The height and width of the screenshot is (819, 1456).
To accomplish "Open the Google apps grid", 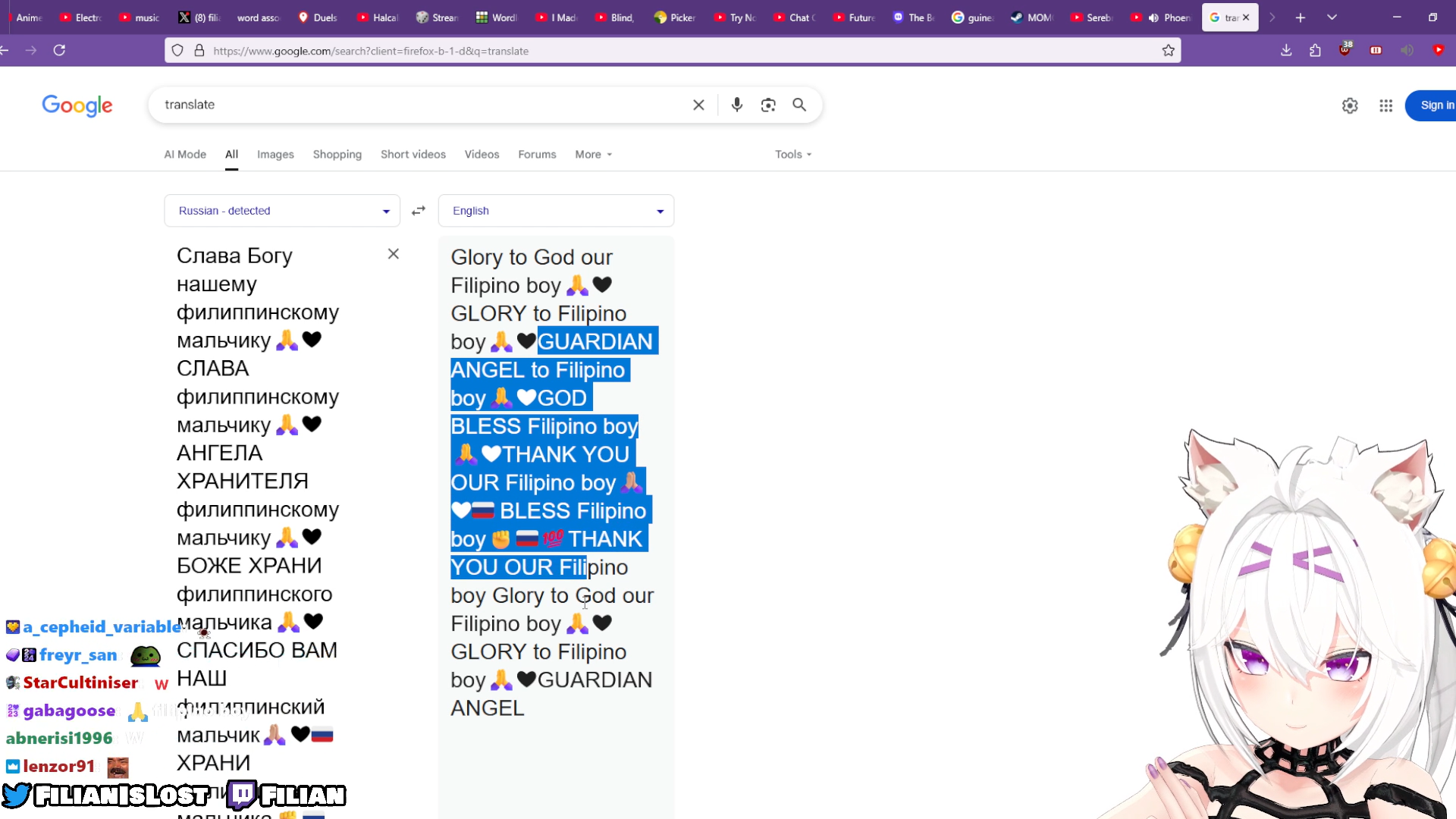I will coord(1385,105).
